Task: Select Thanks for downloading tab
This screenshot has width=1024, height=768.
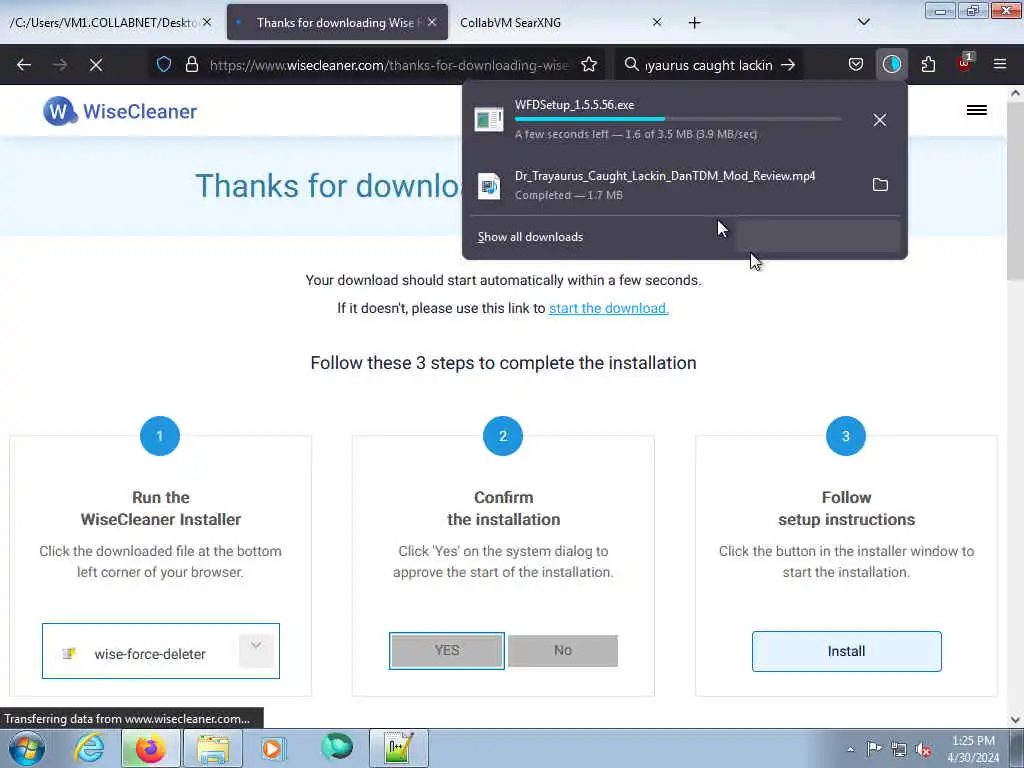Action: coord(336,22)
